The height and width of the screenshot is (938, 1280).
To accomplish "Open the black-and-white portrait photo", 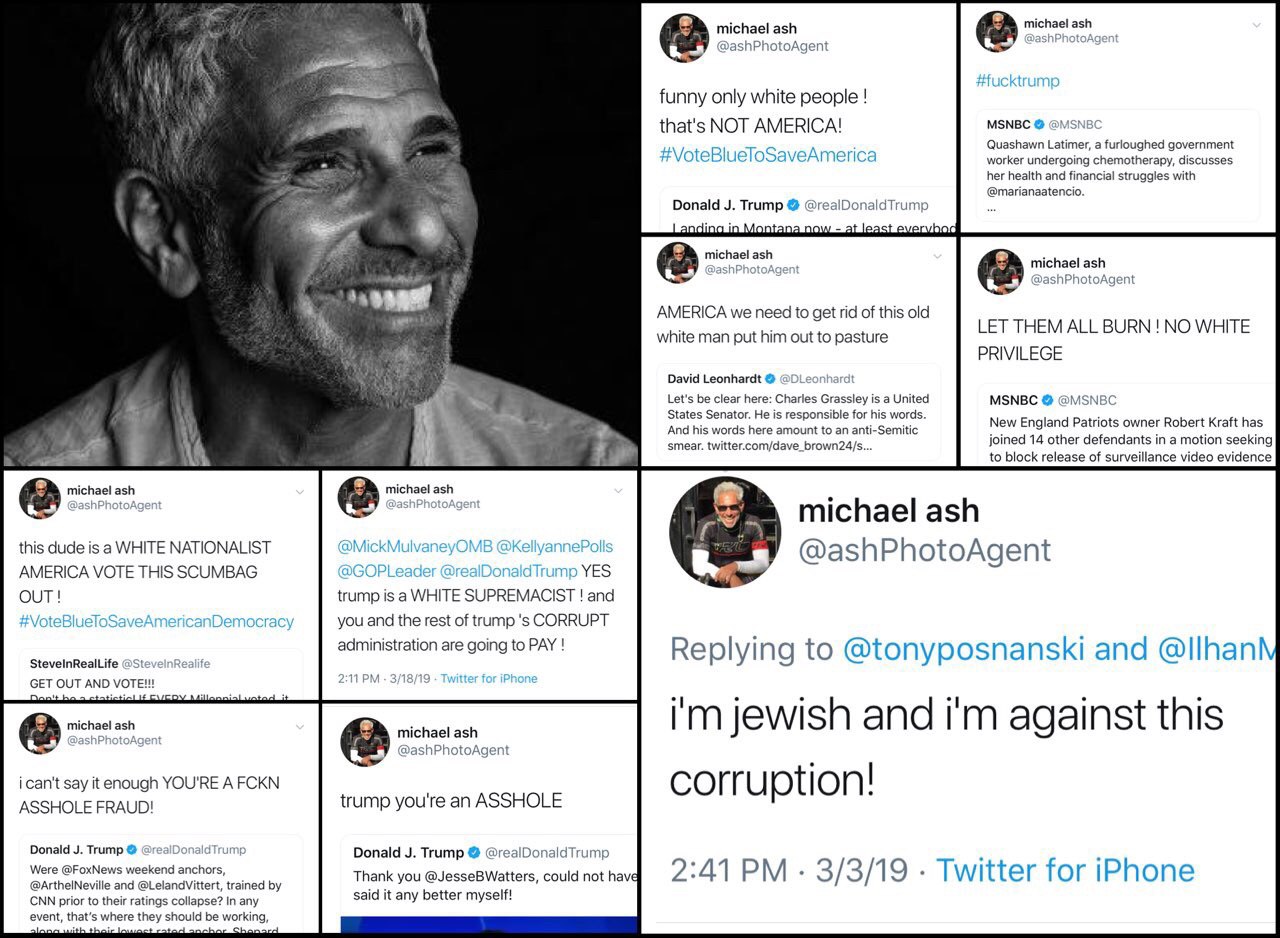I will (320, 235).
